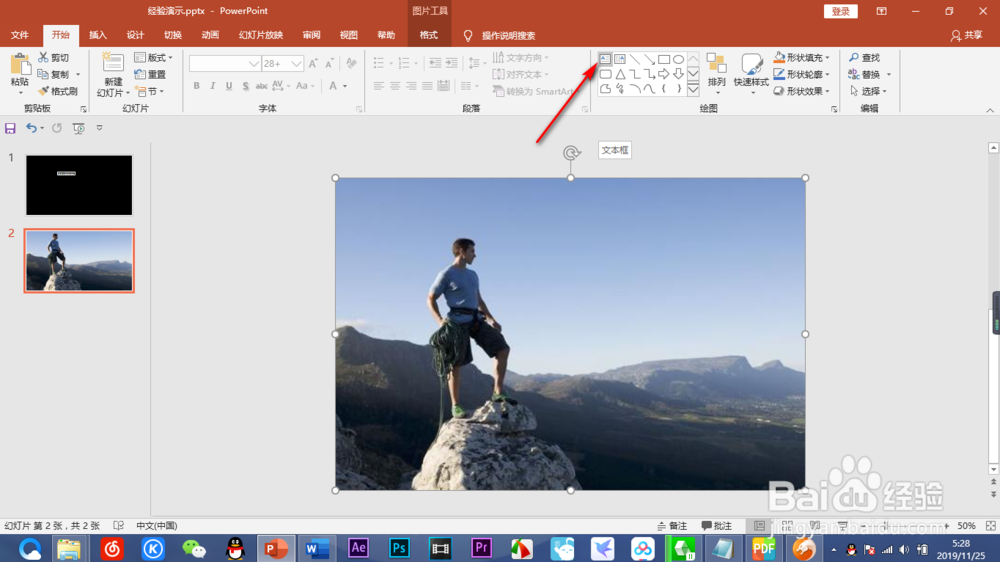Switch to normal view in status bar

coord(759,526)
